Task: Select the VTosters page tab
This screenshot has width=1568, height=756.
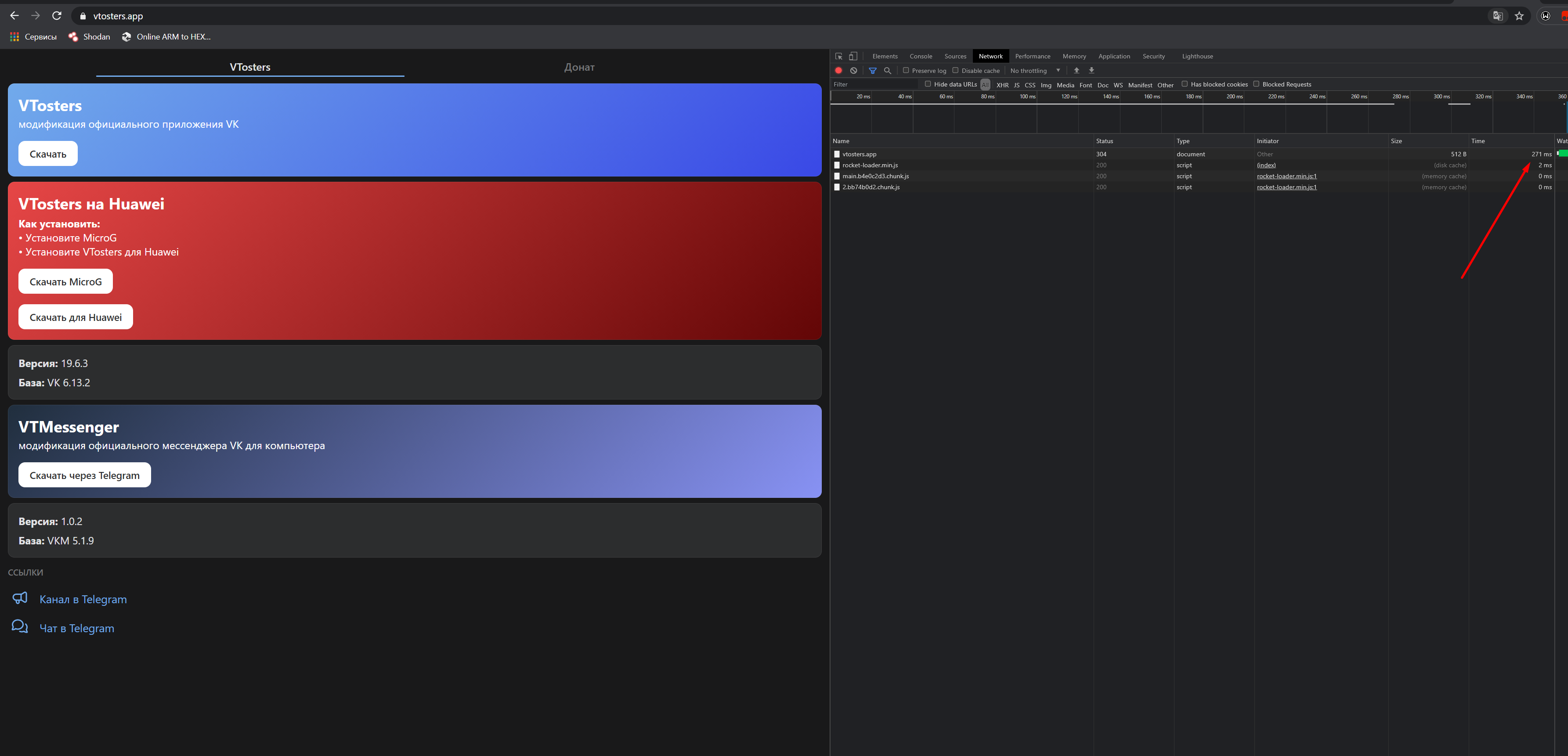Action: point(250,67)
